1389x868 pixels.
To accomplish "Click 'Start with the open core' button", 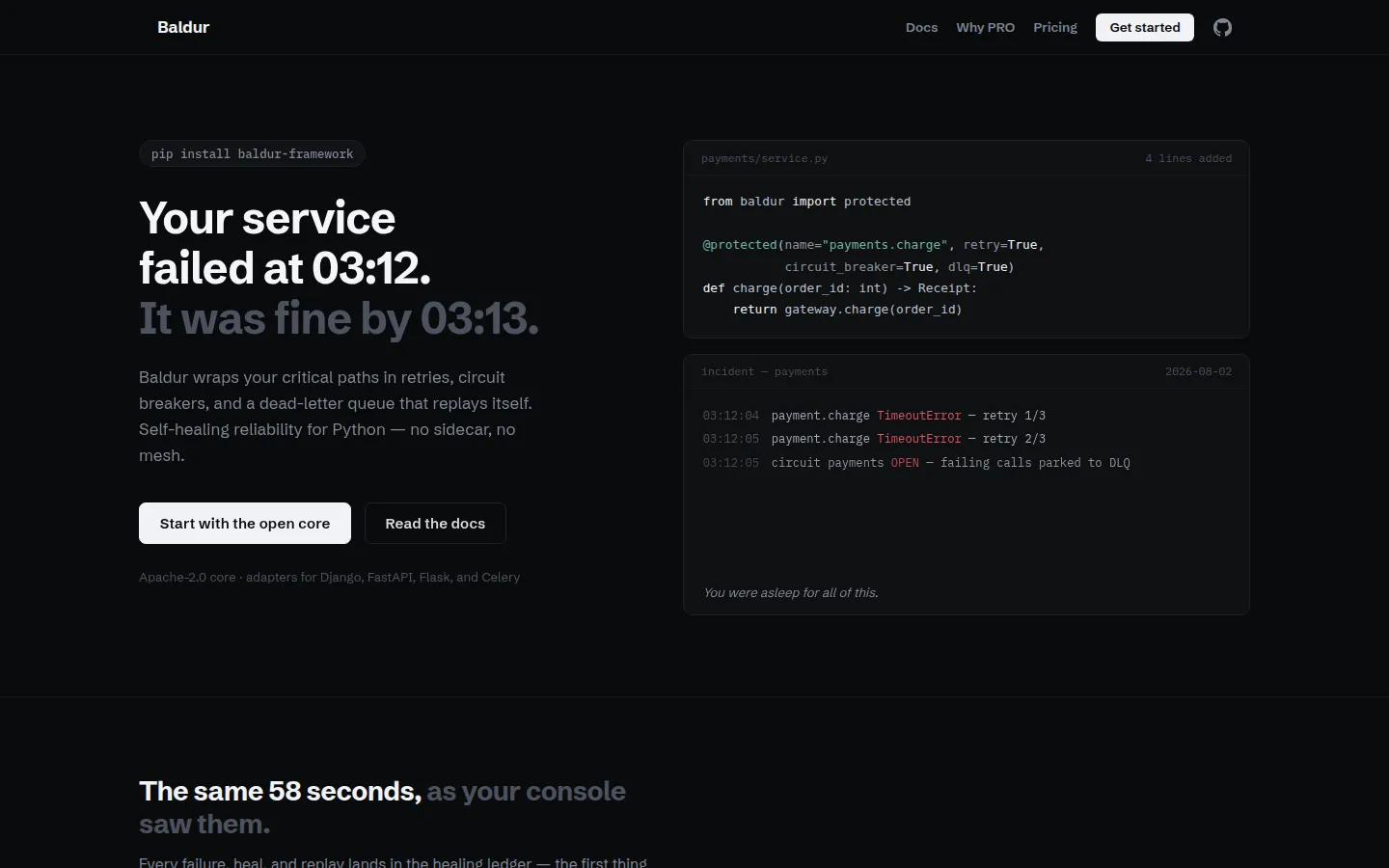I will point(245,523).
